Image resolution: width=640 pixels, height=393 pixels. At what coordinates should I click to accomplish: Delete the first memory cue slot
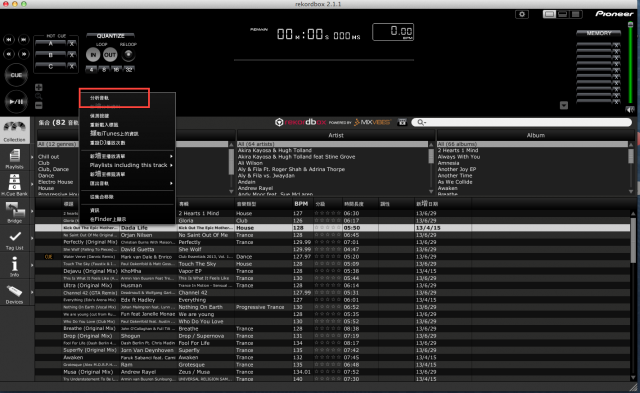pos(616,45)
